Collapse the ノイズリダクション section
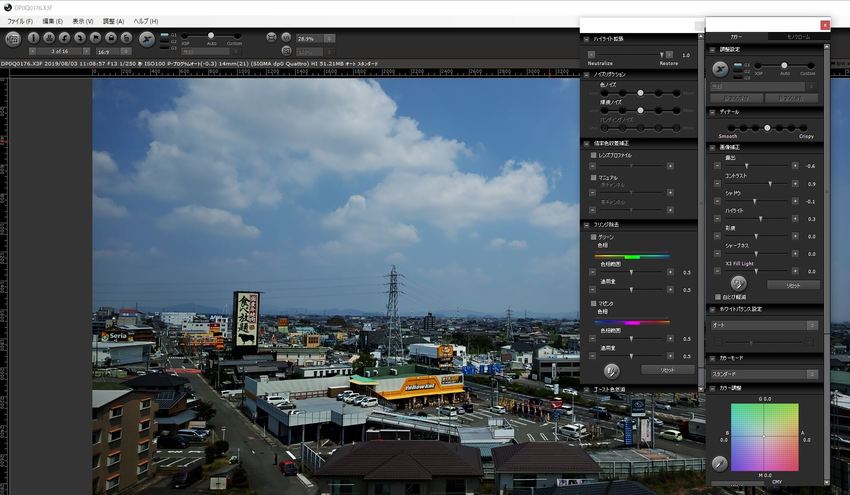850x495 pixels. pos(587,74)
